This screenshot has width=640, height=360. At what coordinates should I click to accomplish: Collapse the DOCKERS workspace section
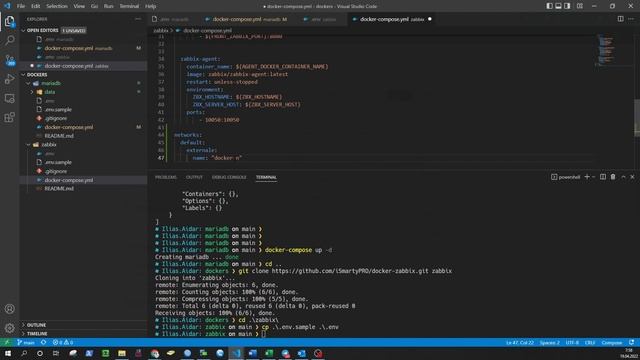(x=23, y=75)
